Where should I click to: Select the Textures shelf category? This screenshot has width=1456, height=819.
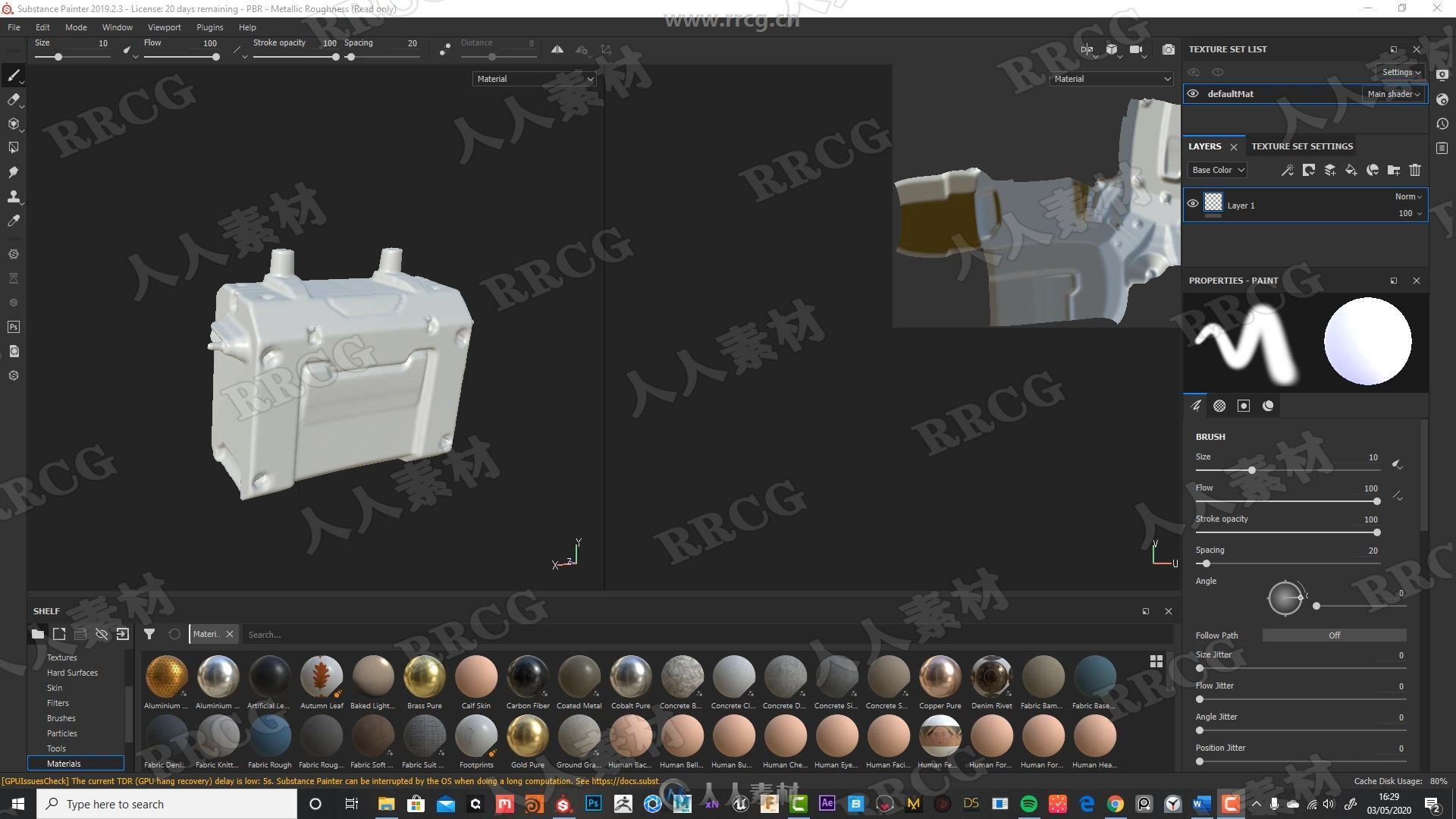point(62,657)
